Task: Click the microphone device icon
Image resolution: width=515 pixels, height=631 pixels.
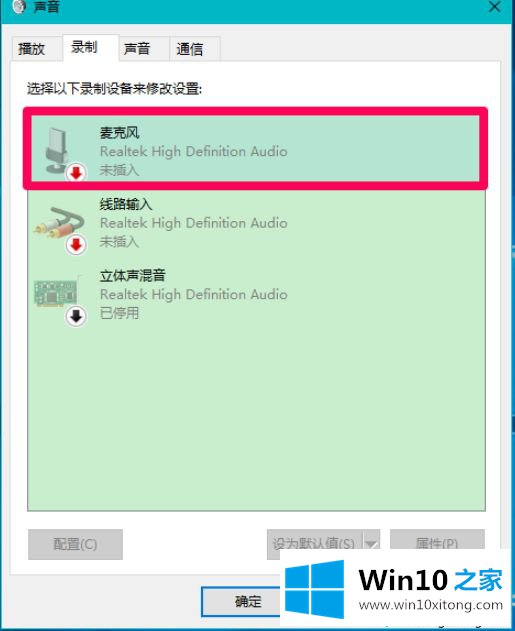Action: pos(56,150)
